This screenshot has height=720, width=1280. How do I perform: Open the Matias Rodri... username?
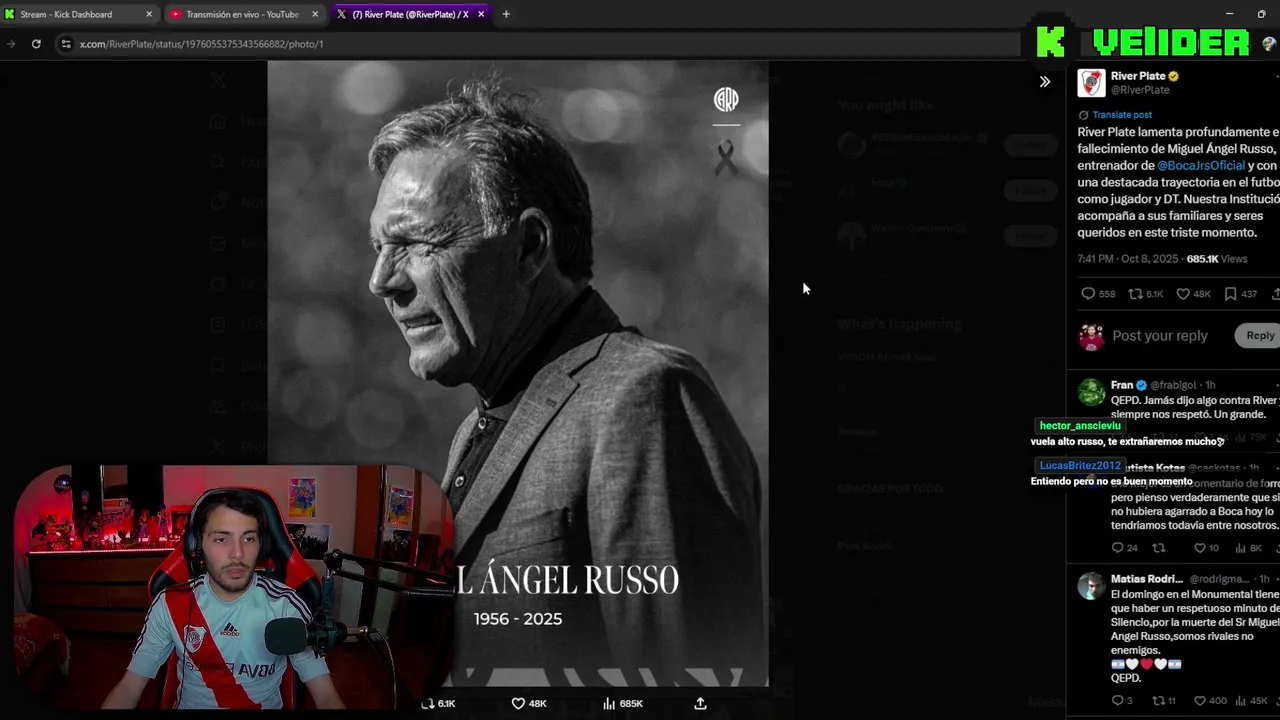coord(1147,579)
